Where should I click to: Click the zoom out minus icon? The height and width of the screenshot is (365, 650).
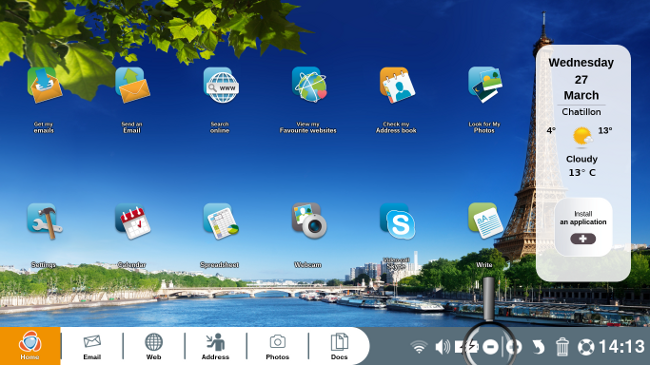[490, 347]
